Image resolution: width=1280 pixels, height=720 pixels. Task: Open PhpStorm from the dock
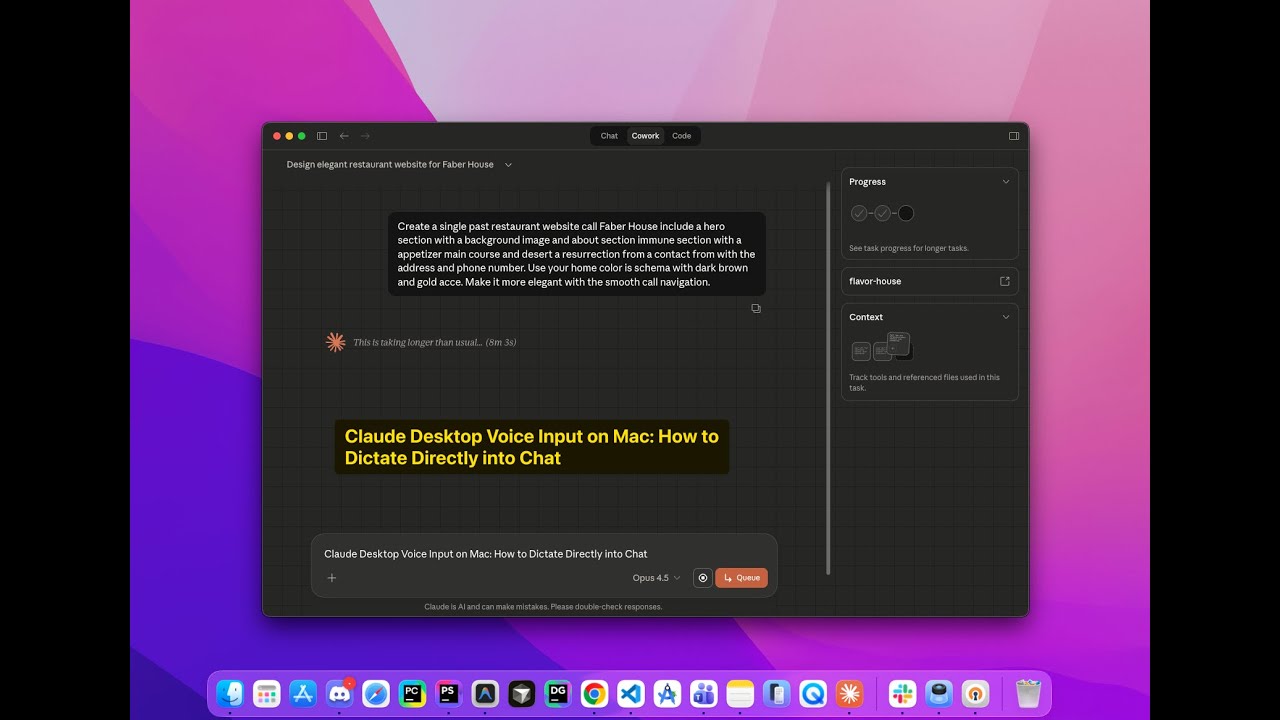449,693
